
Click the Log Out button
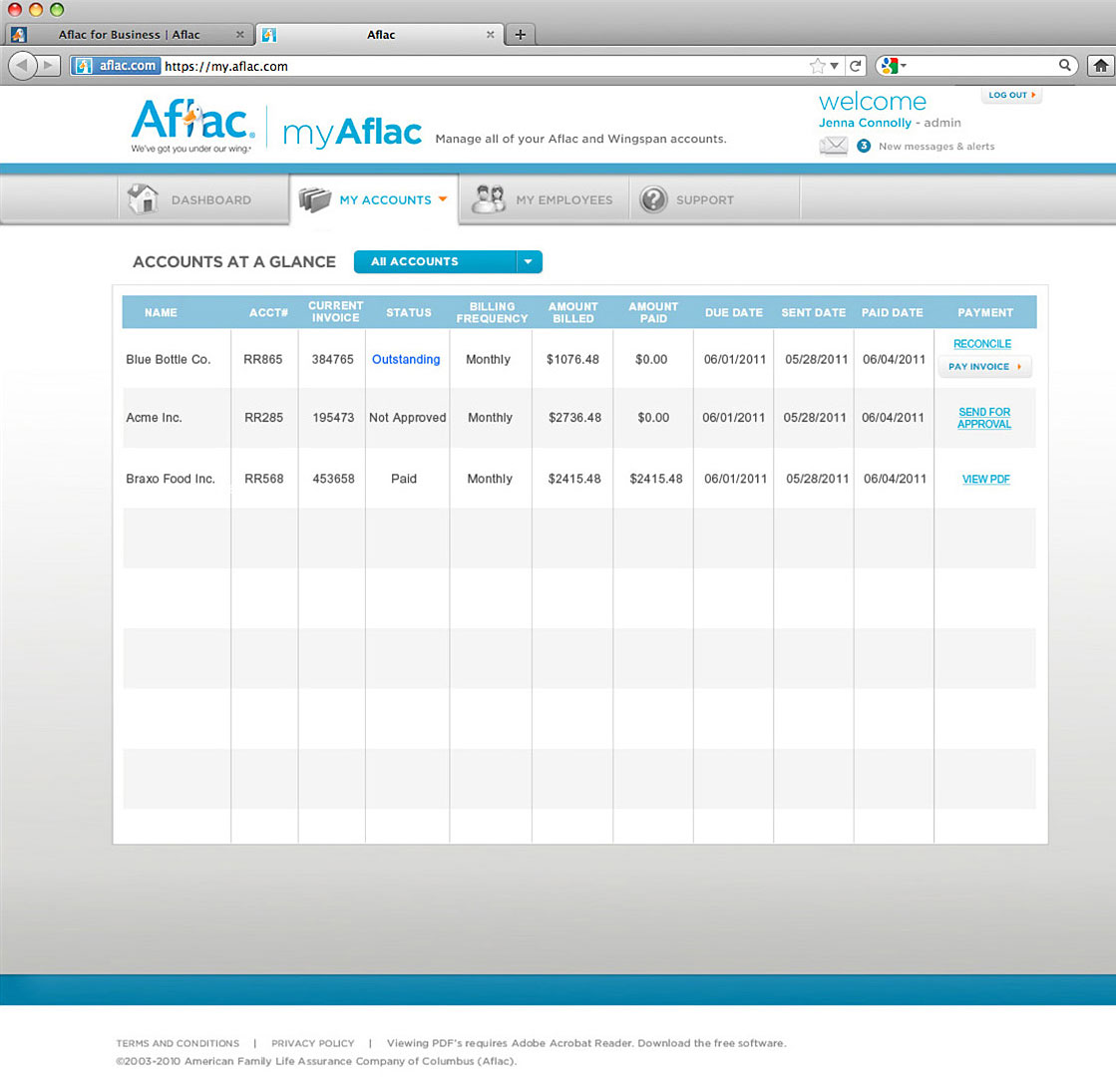(x=1011, y=95)
